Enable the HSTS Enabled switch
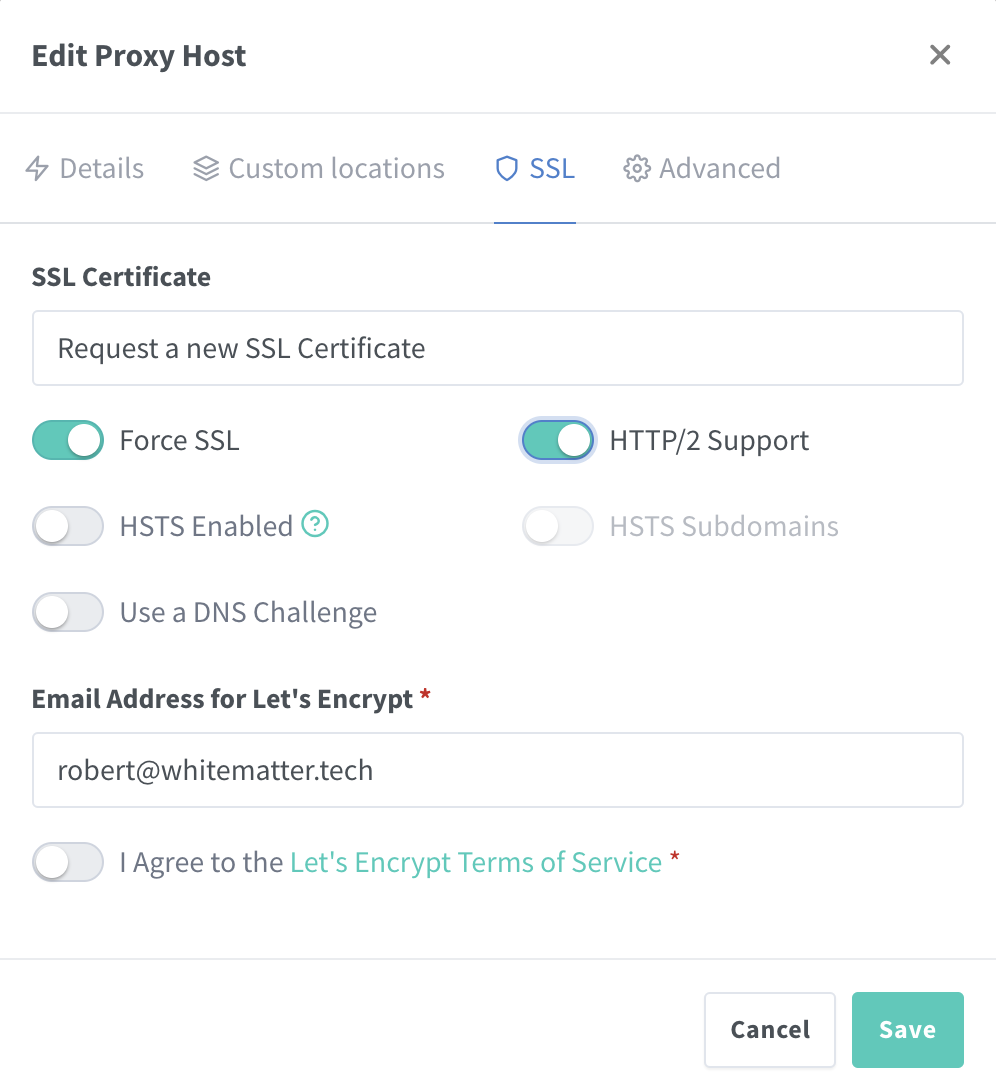Viewport: 996px width, 1092px height. [68, 526]
